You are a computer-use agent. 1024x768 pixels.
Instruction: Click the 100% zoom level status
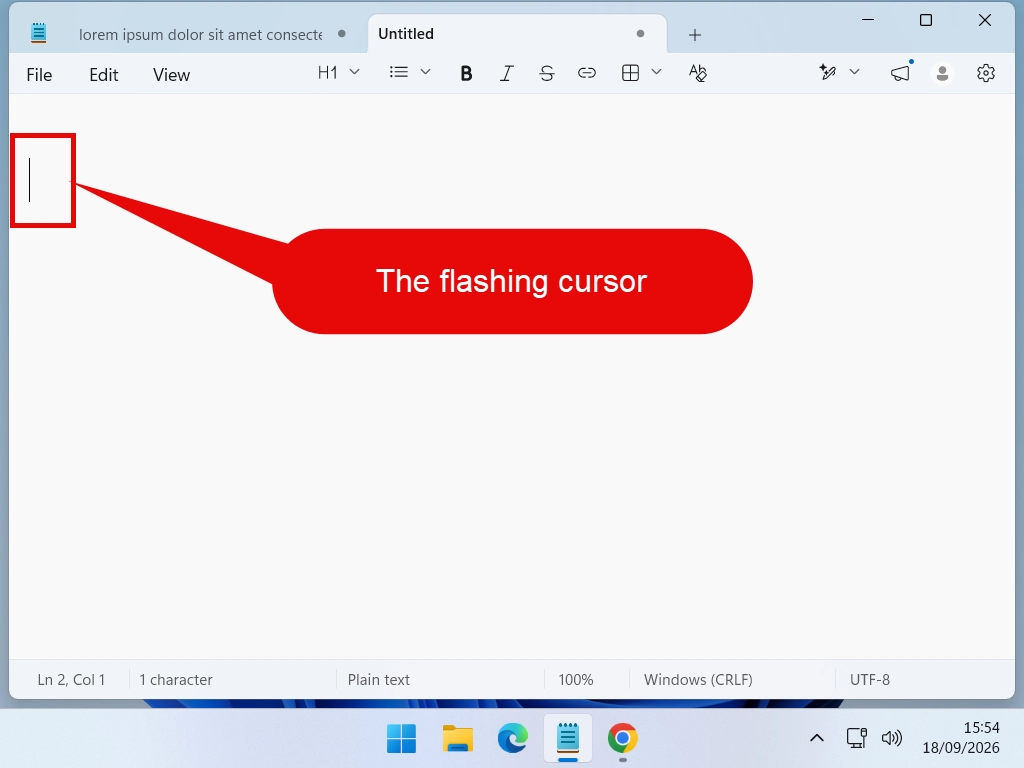[576, 680]
